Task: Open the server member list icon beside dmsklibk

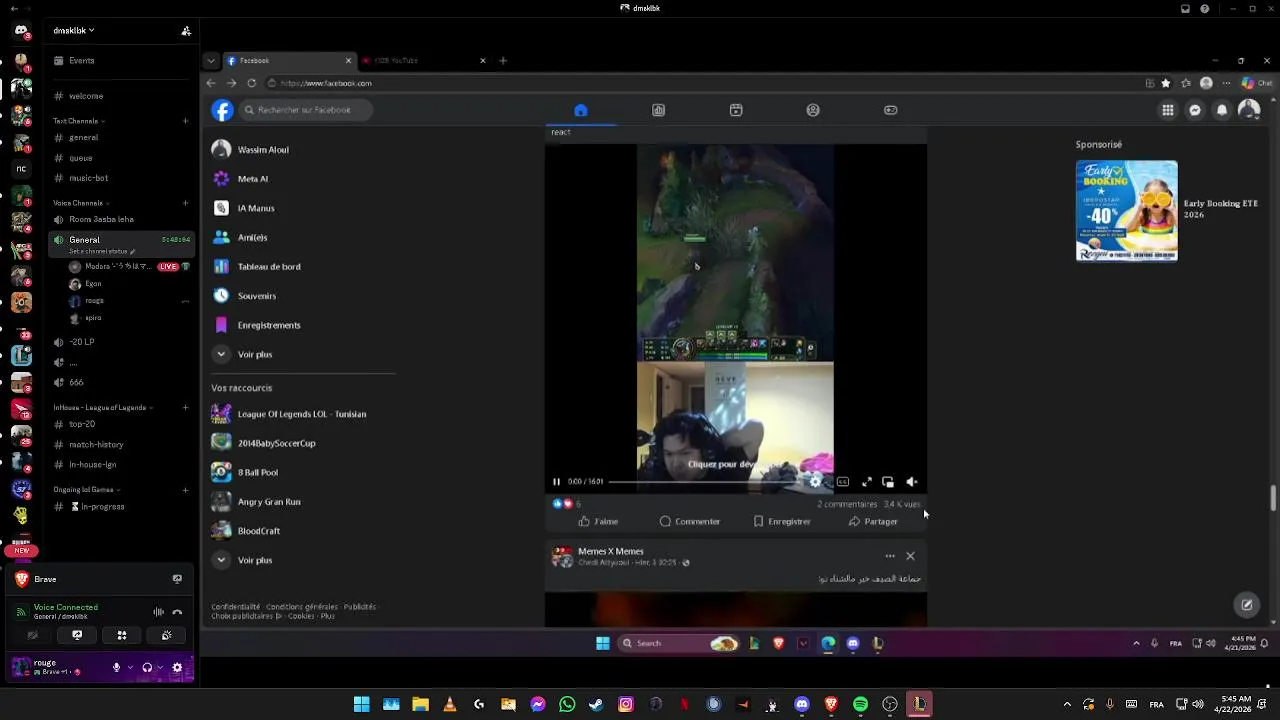Action: tap(186, 31)
